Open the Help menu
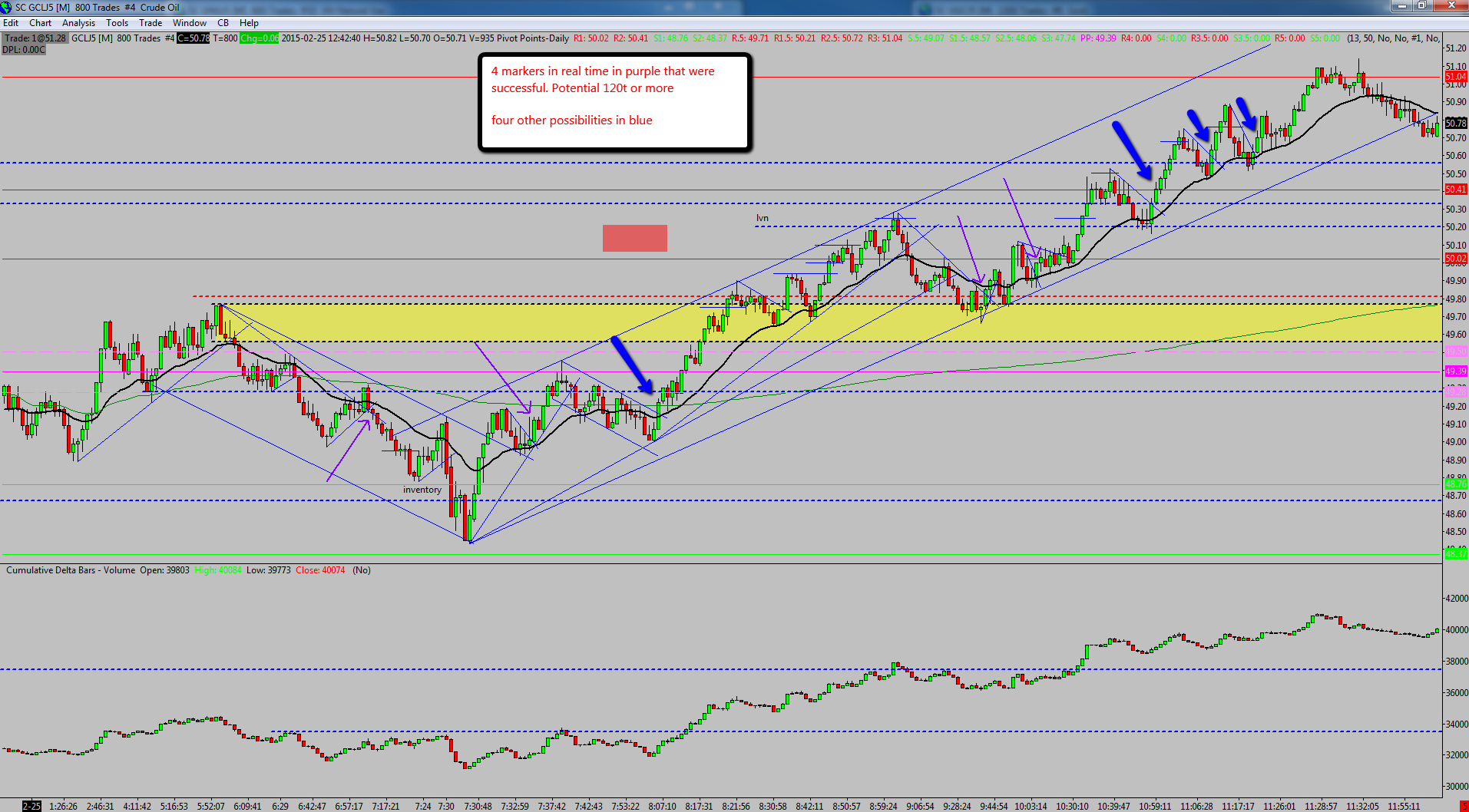 [249, 23]
